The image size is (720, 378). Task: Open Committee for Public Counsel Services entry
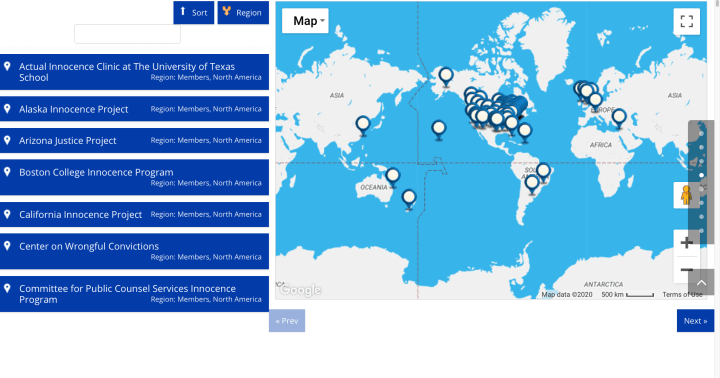click(134, 294)
